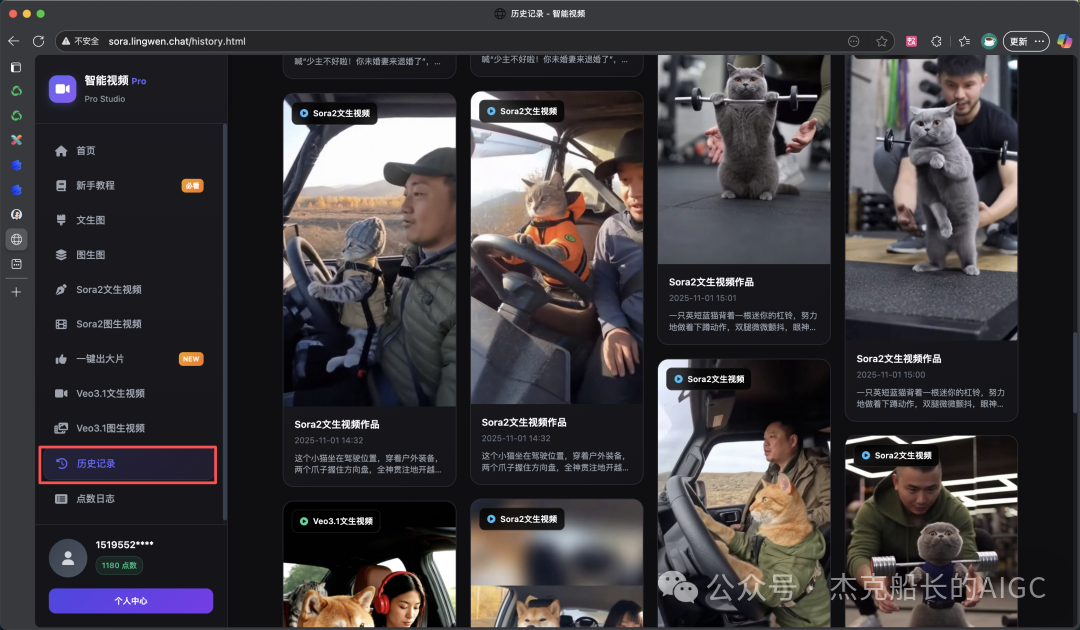Open Veo3.1文生视频 menu item
Screen dimensions: 1080x630
[130, 393]
